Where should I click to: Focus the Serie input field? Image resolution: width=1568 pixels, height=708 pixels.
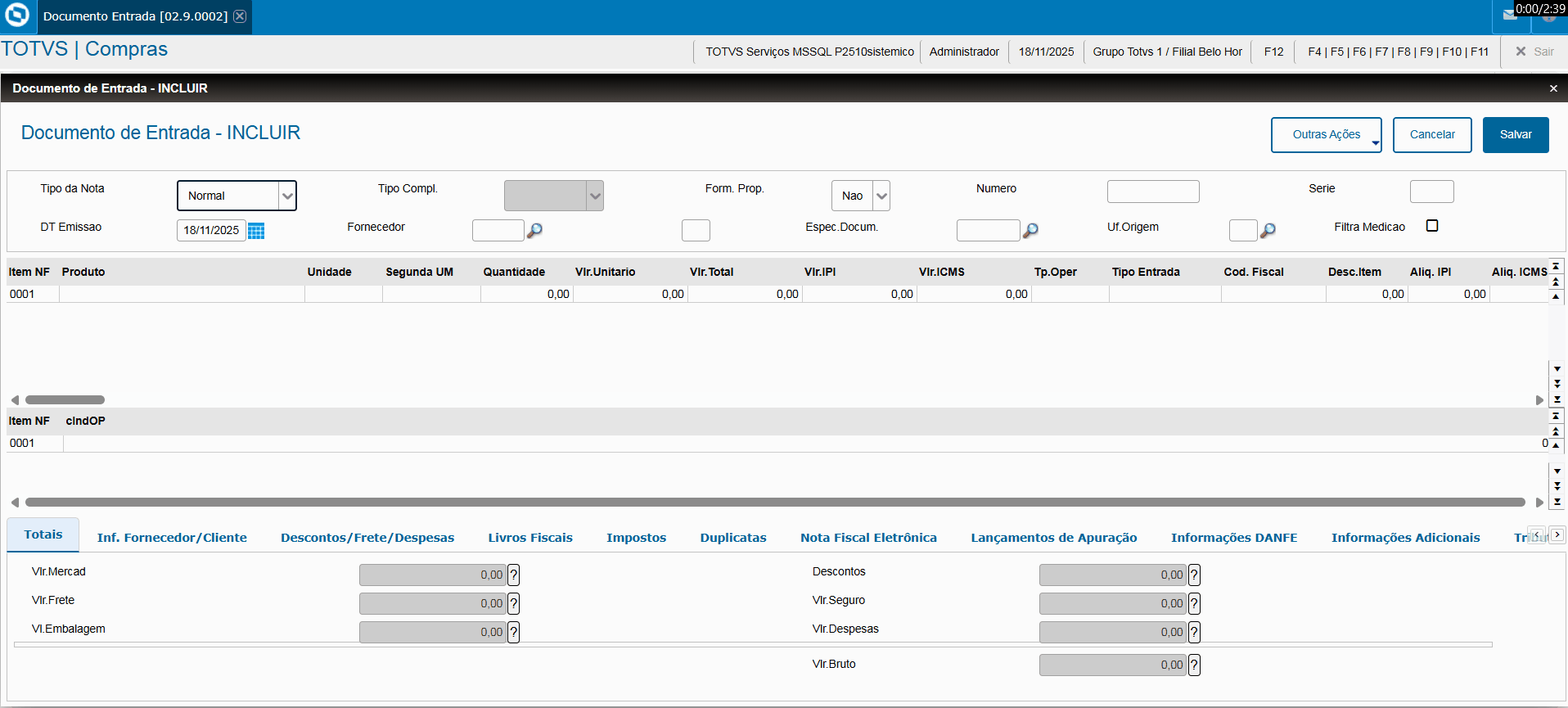pyautogui.click(x=1431, y=192)
